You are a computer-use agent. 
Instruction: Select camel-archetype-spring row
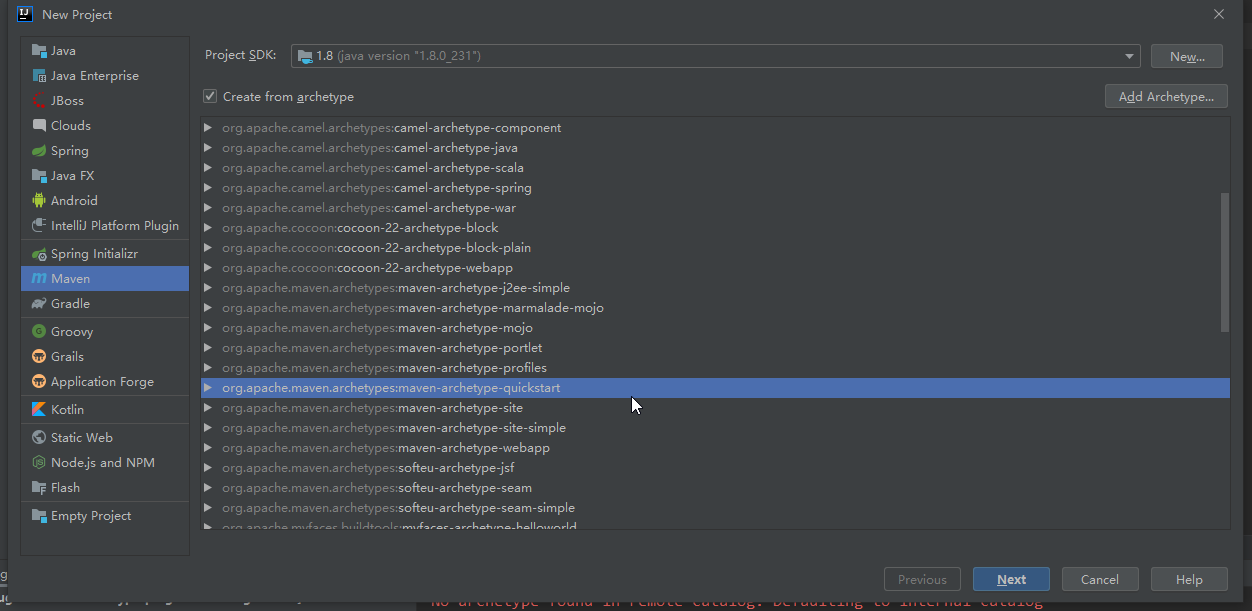click(x=715, y=188)
